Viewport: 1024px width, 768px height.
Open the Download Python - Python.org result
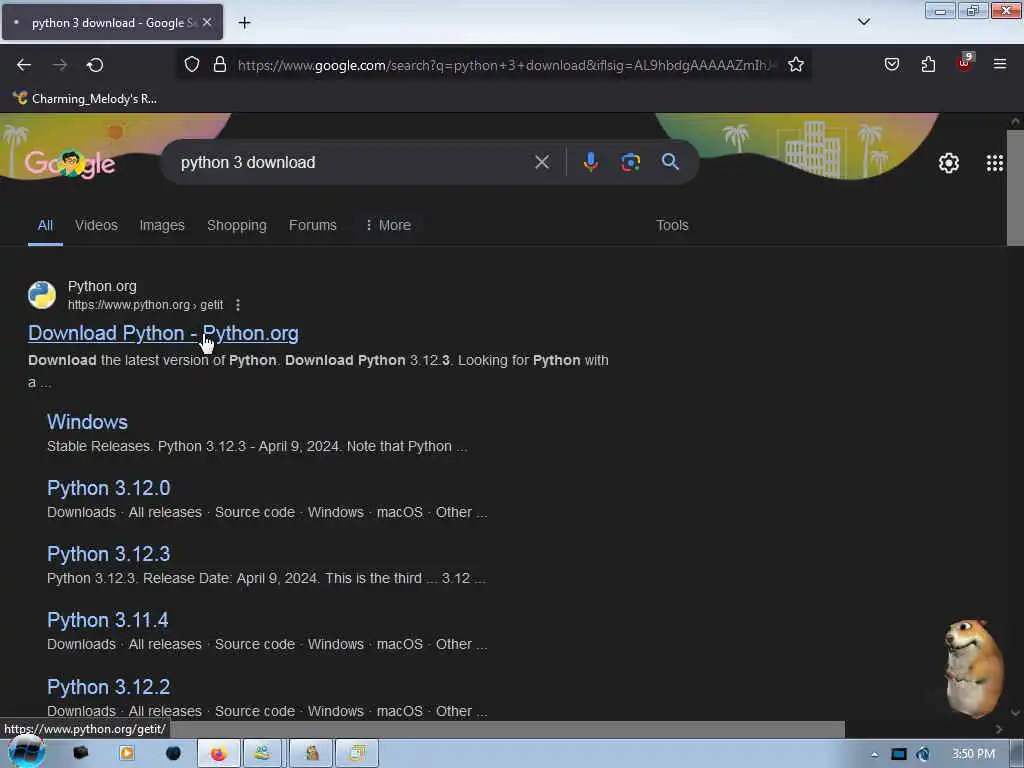pyautogui.click(x=163, y=333)
